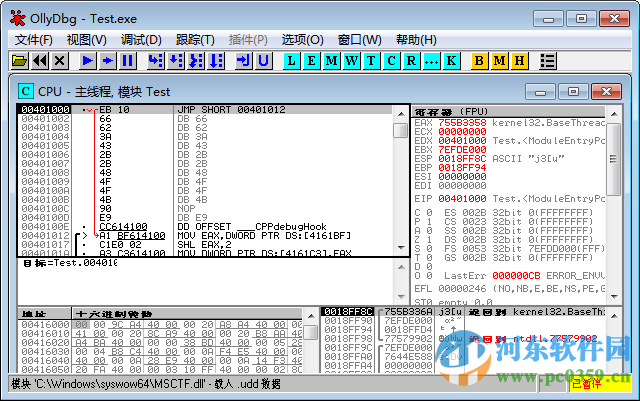Select dump row at address 00416000
The image size is (640, 401).
pyautogui.click(x=160, y=325)
